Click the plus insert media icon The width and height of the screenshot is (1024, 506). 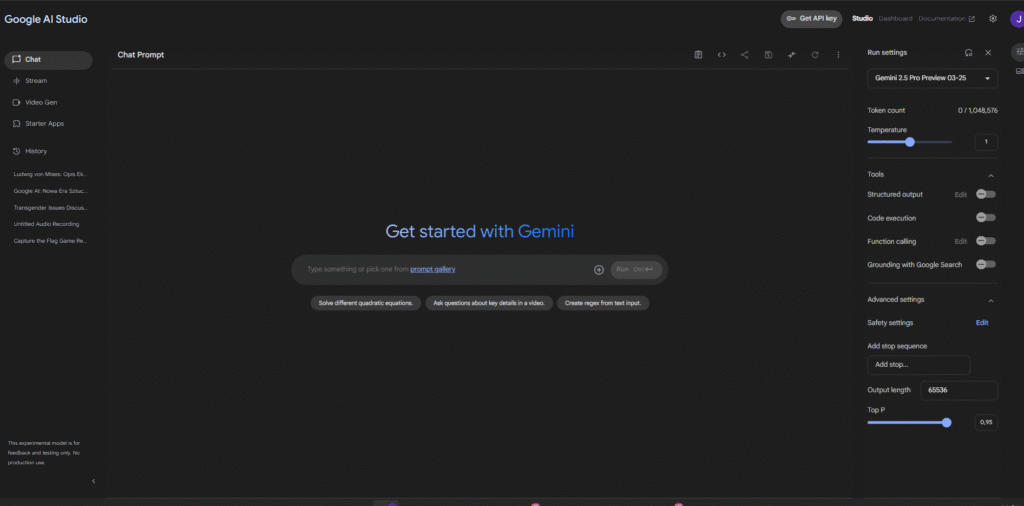point(599,270)
